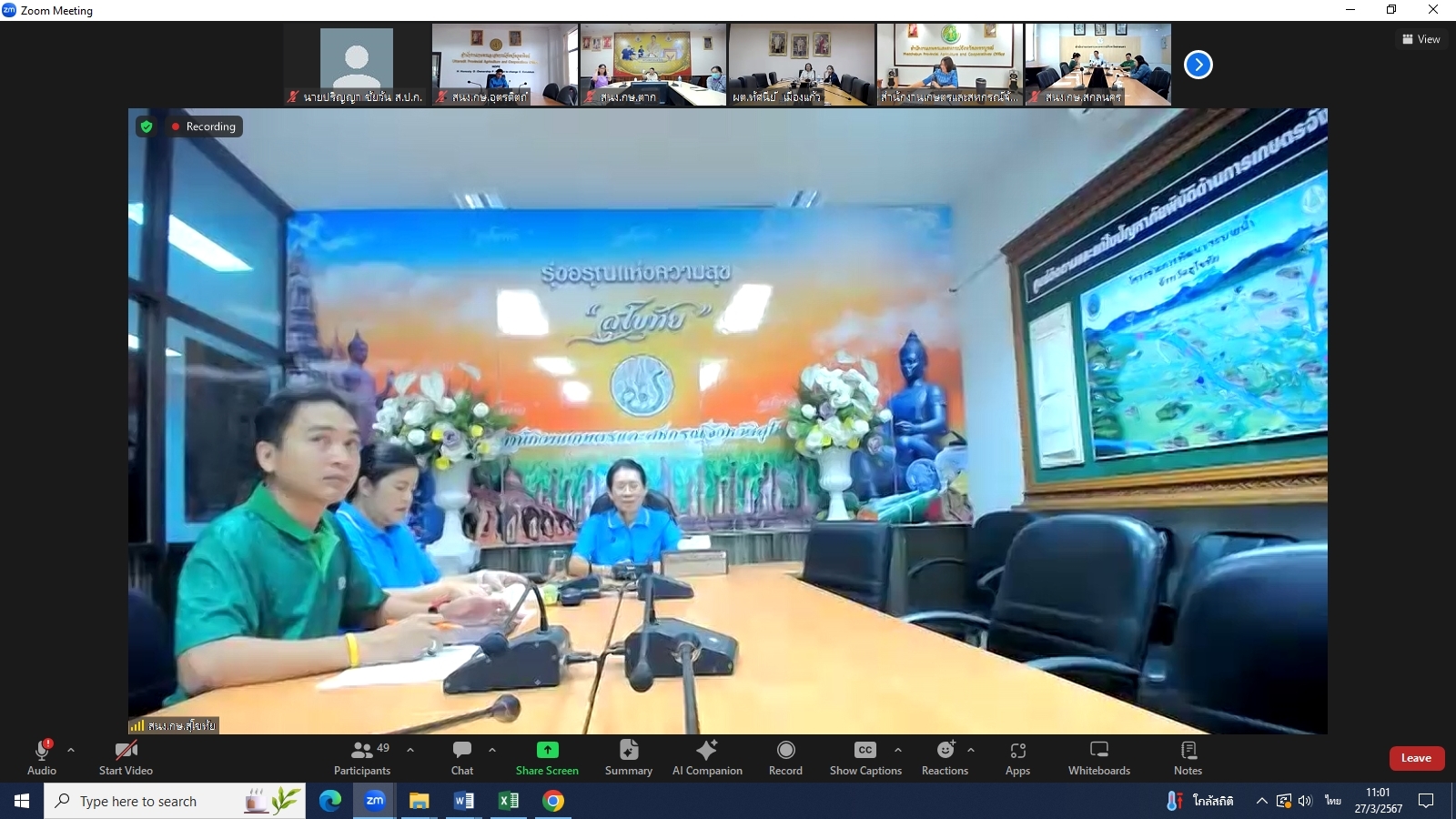Select participant thumbnail สนง.กษ.สกลนคร
1456x819 pixels.
click(1098, 65)
